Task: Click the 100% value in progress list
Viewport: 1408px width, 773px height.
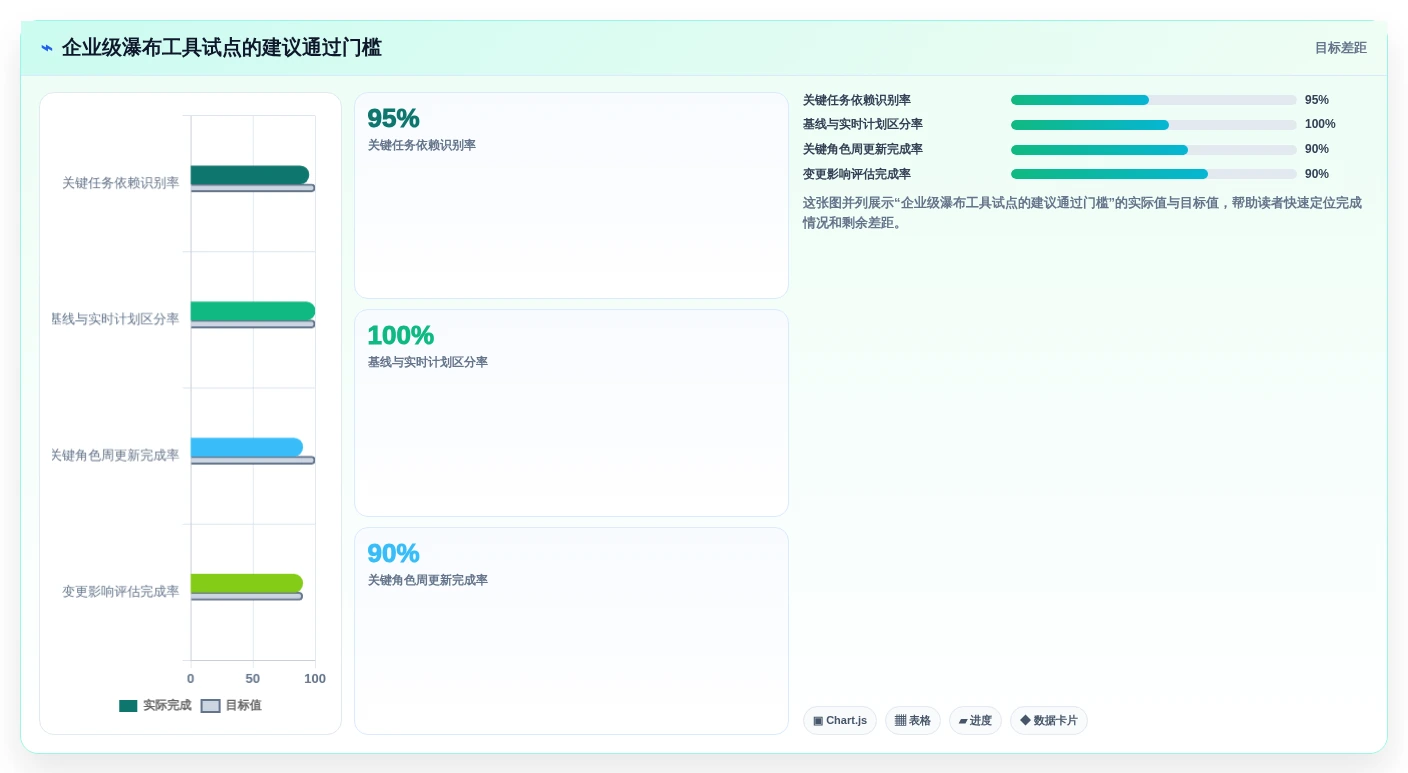Action: click(x=1320, y=125)
